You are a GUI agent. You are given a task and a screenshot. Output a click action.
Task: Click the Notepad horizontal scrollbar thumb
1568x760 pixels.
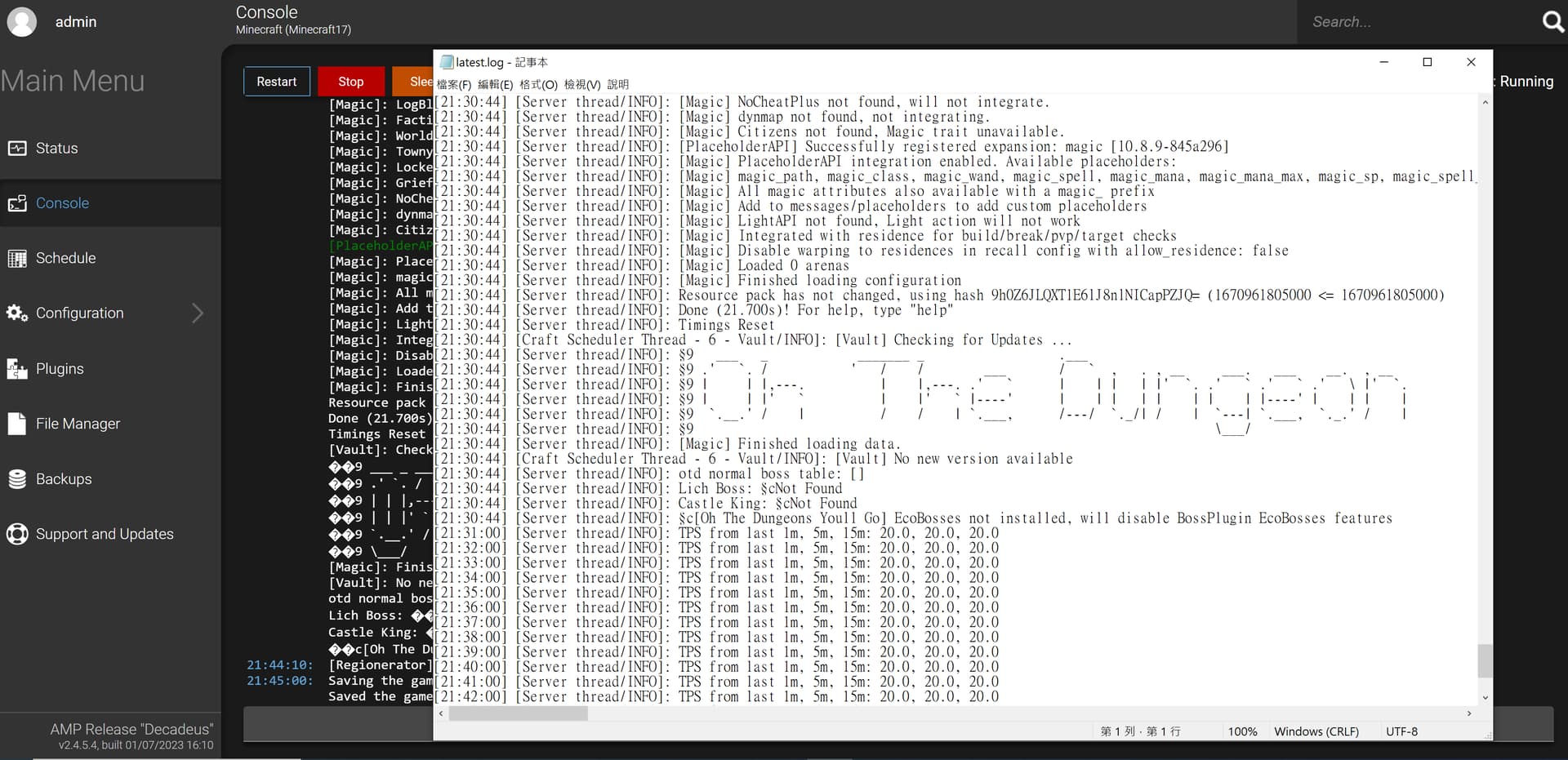click(x=518, y=713)
